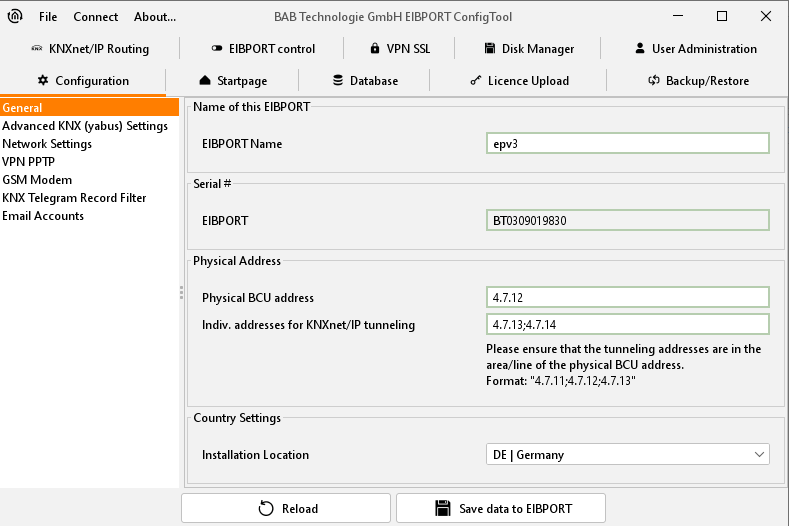Open the File menu
The height and width of the screenshot is (526, 789).
tap(48, 17)
